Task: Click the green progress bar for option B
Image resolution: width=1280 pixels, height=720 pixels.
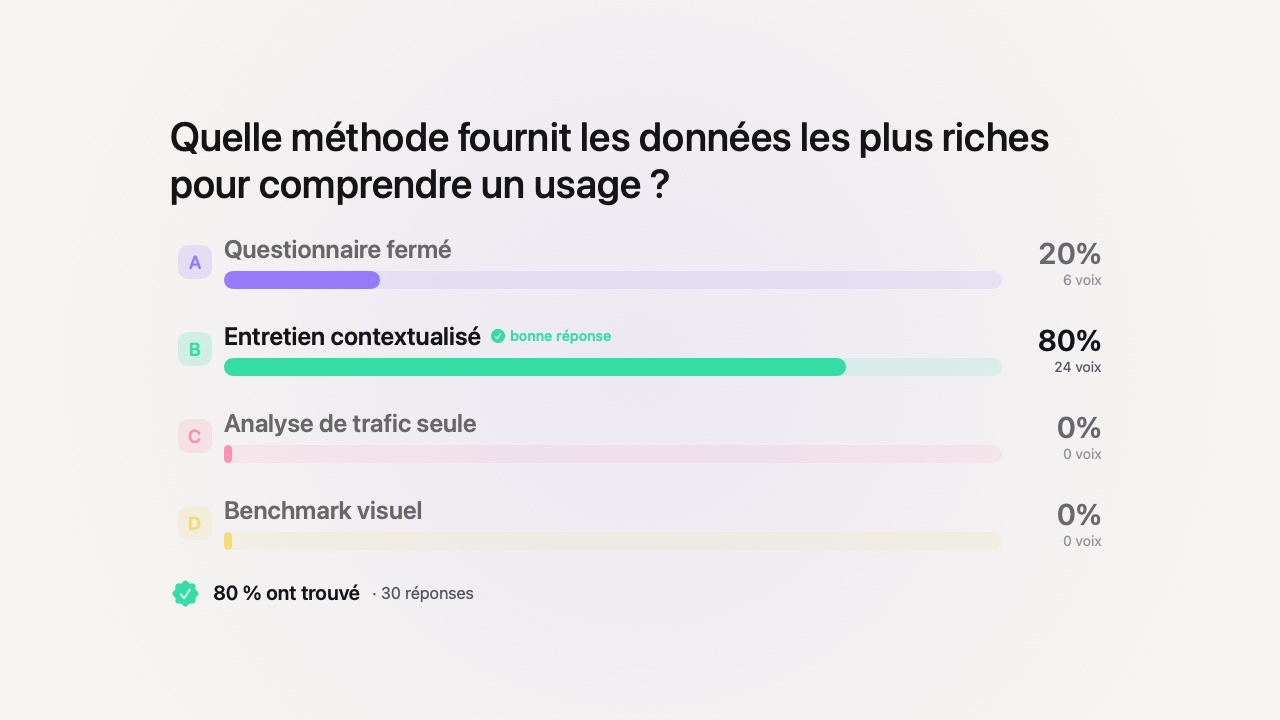Action: click(x=612, y=367)
